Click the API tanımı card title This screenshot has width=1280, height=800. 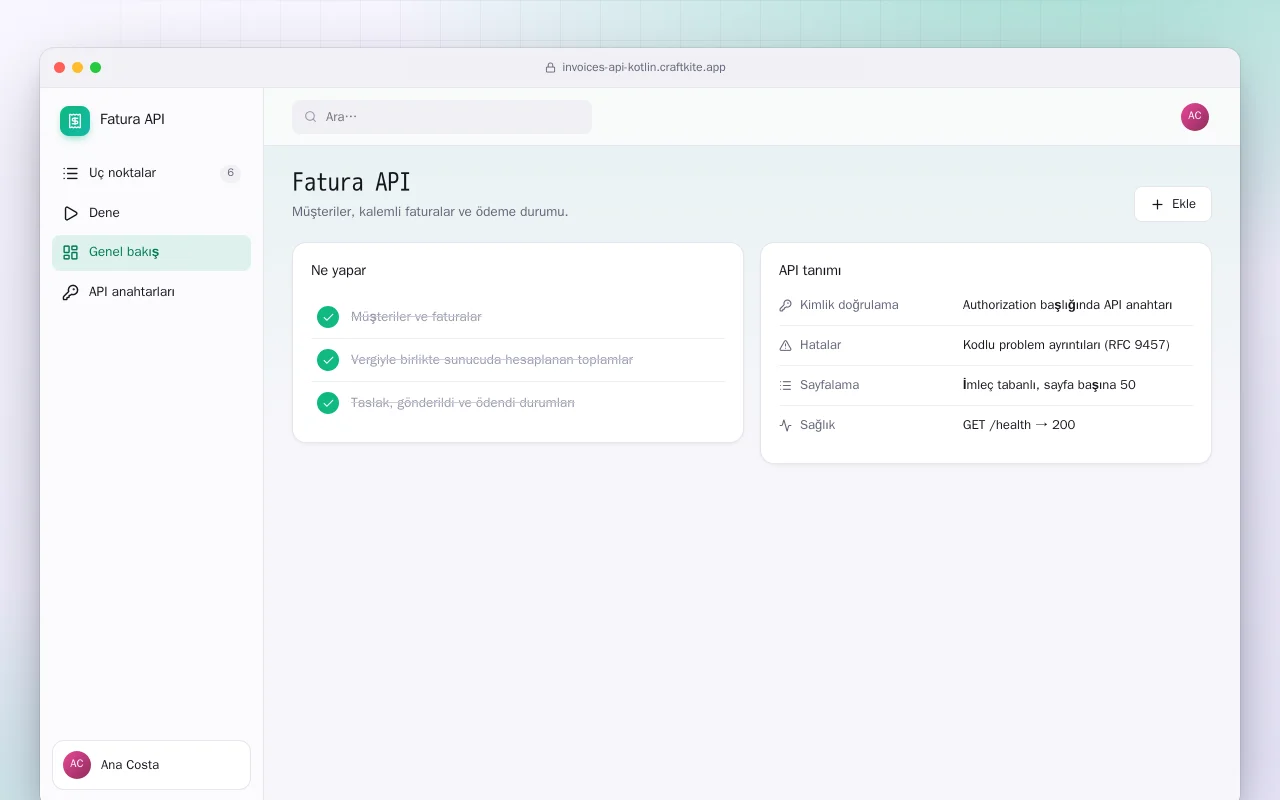810,271
